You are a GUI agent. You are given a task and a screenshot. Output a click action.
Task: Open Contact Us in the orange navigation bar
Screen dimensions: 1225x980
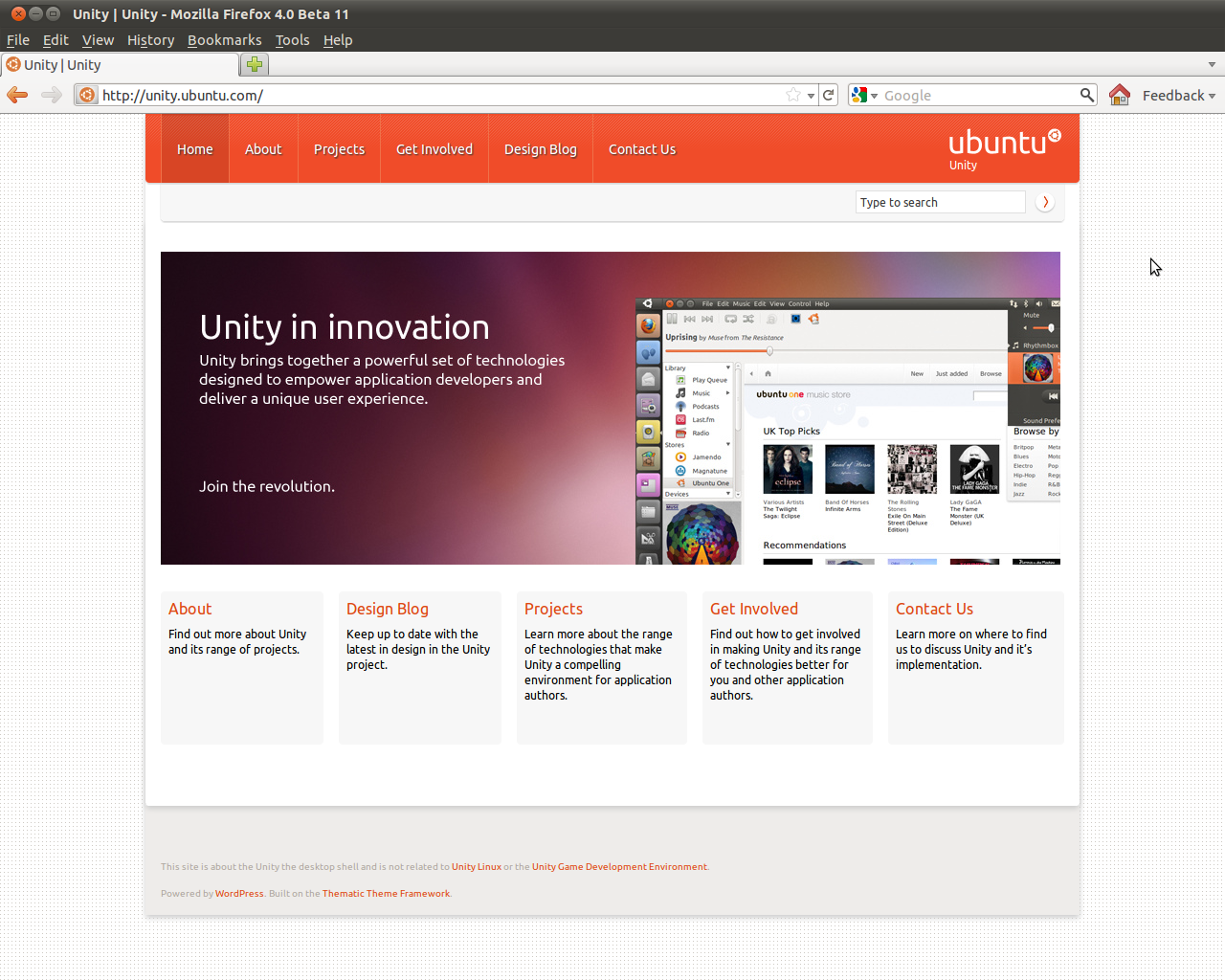pos(642,148)
